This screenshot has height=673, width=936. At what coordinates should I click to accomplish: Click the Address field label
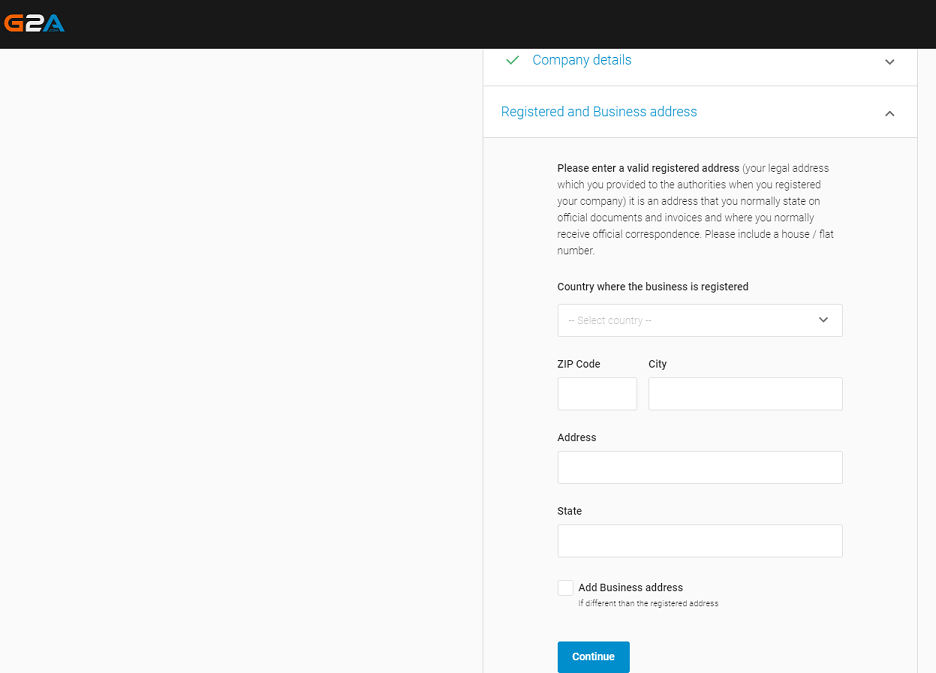coord(576,438)
